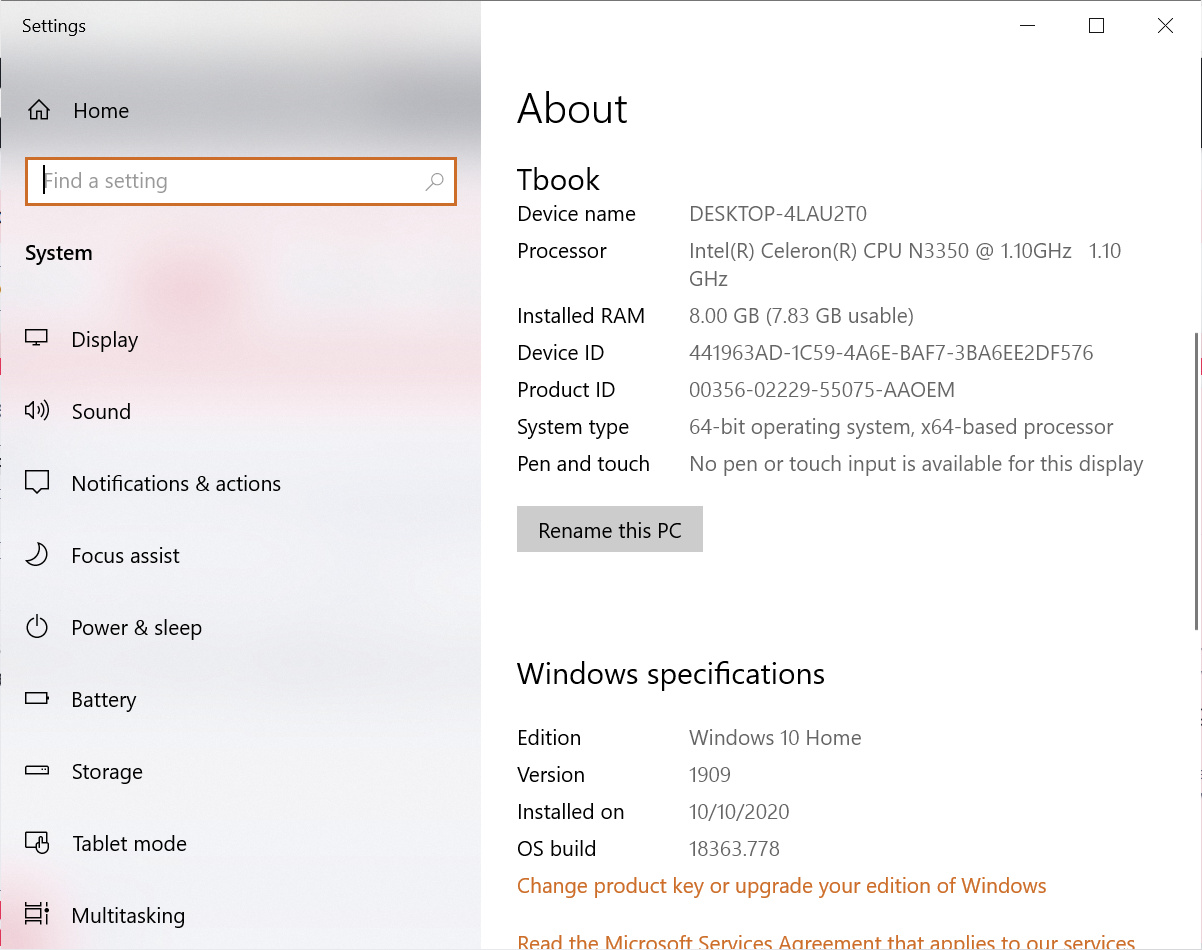Click the Storage drive icon
Viewport: 1202px width, 950px height.
click(37, 771)
